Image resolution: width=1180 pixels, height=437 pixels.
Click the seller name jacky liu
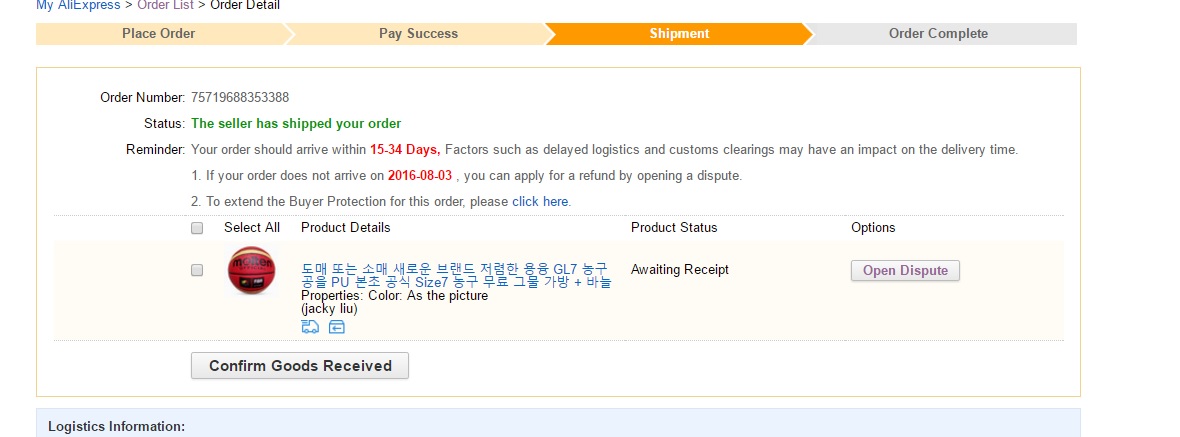pos(329,309)
